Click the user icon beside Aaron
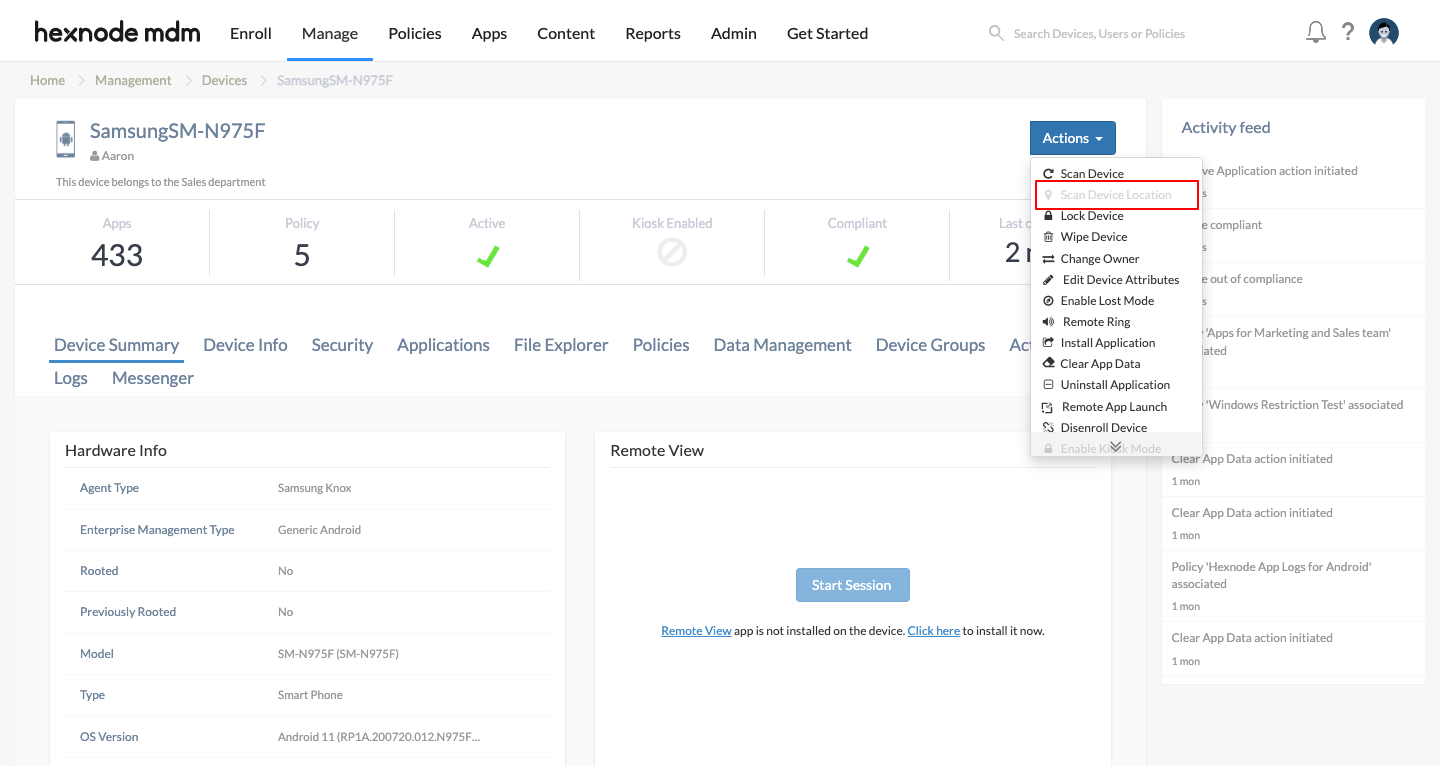 [94, 157]
